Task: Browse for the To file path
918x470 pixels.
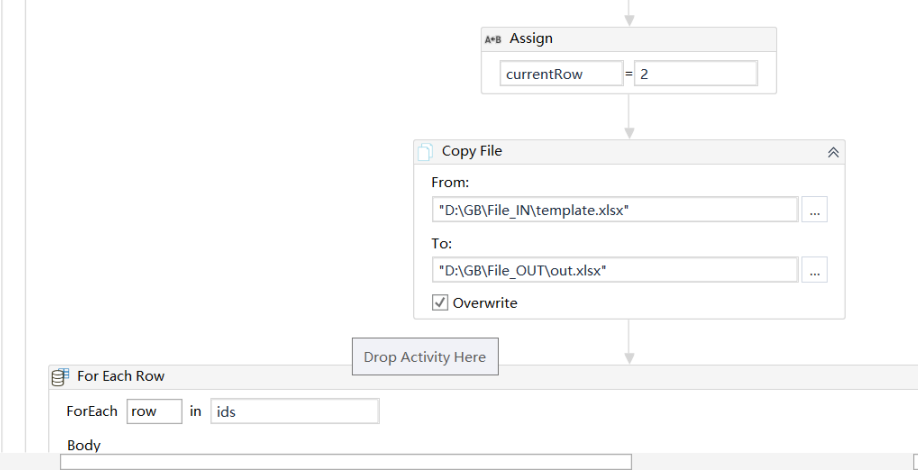Action: (x=814, y=270)
